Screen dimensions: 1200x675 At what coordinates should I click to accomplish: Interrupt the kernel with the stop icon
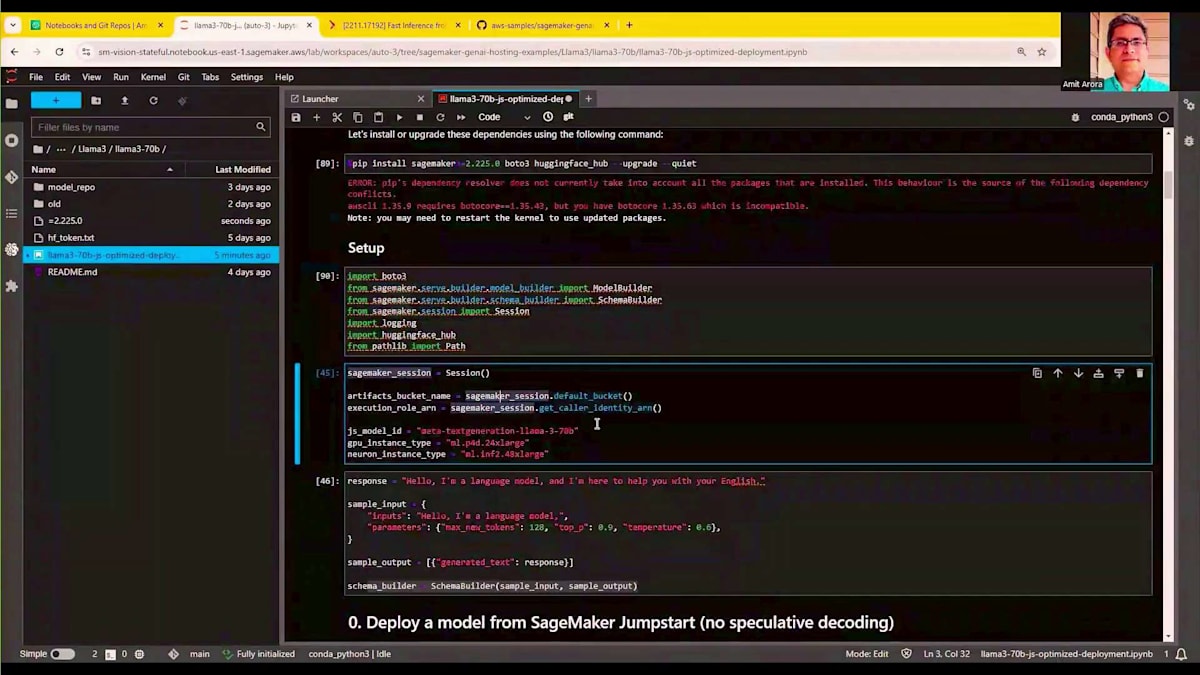click(x=419, y=117)
